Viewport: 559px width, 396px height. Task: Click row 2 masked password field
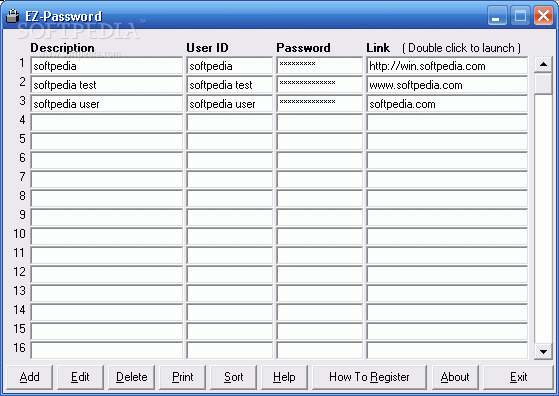pos(320,85)
